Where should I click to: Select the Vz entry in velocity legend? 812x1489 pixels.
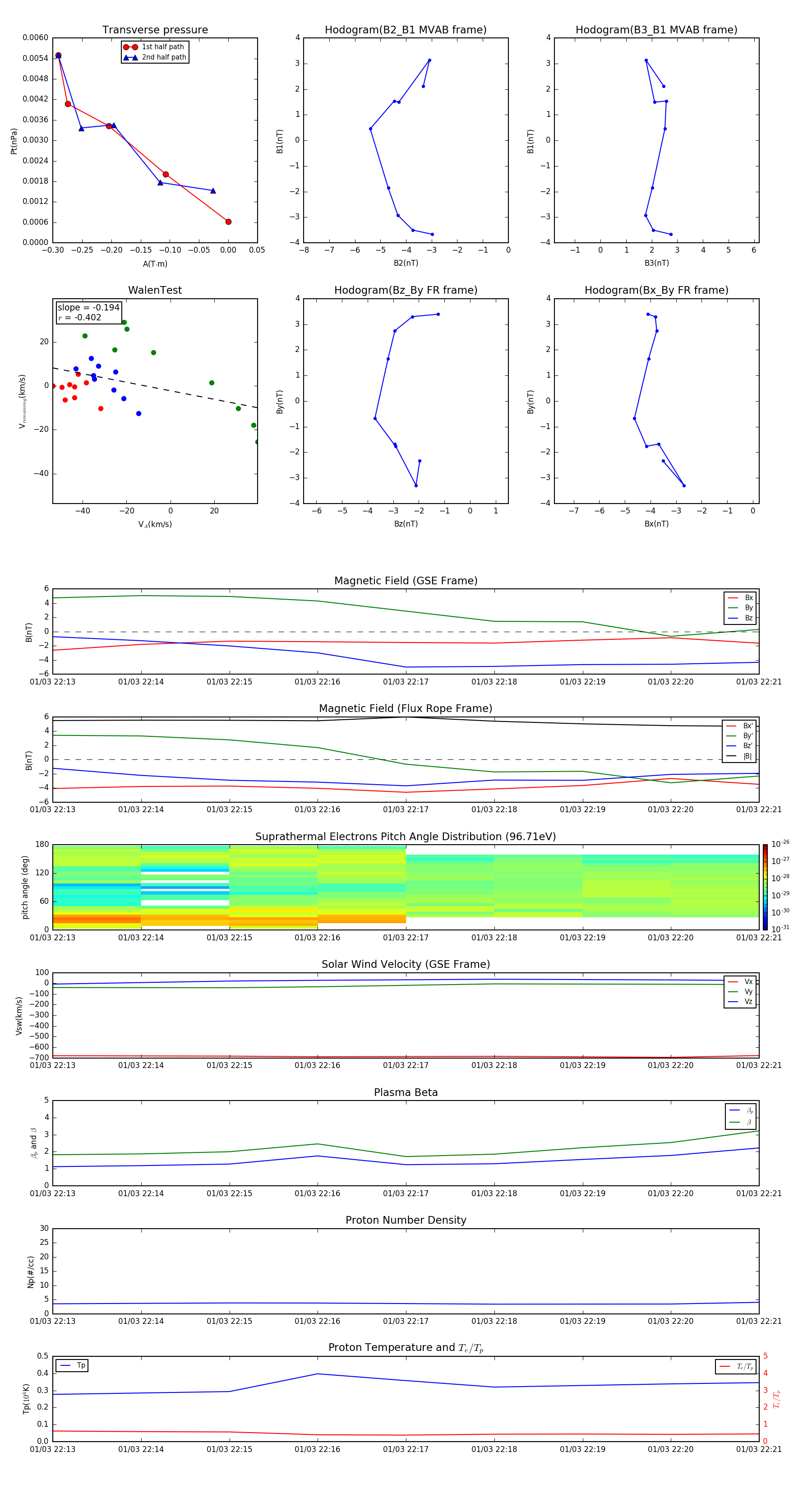pos(740,1002)
